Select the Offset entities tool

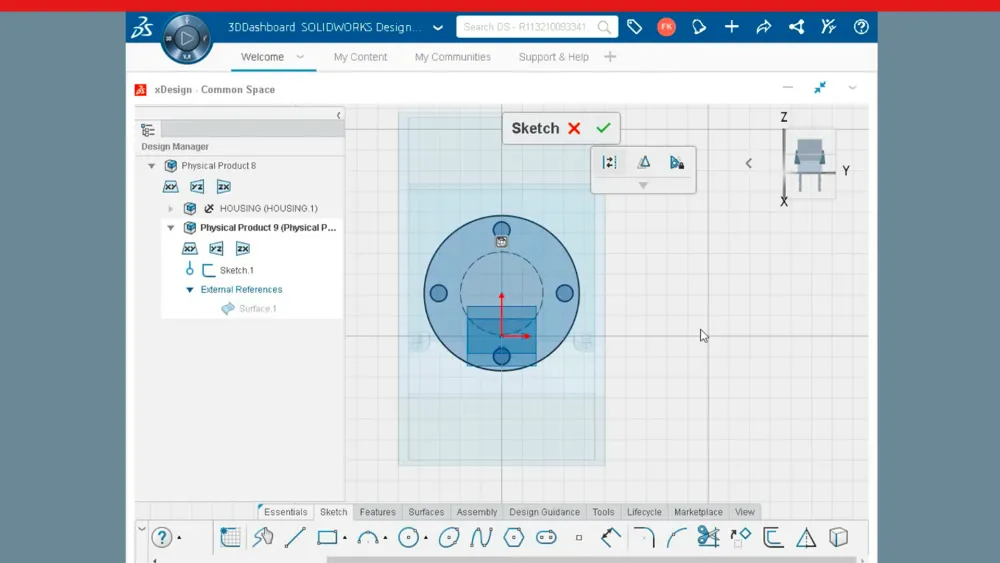[x=773, y=537]
